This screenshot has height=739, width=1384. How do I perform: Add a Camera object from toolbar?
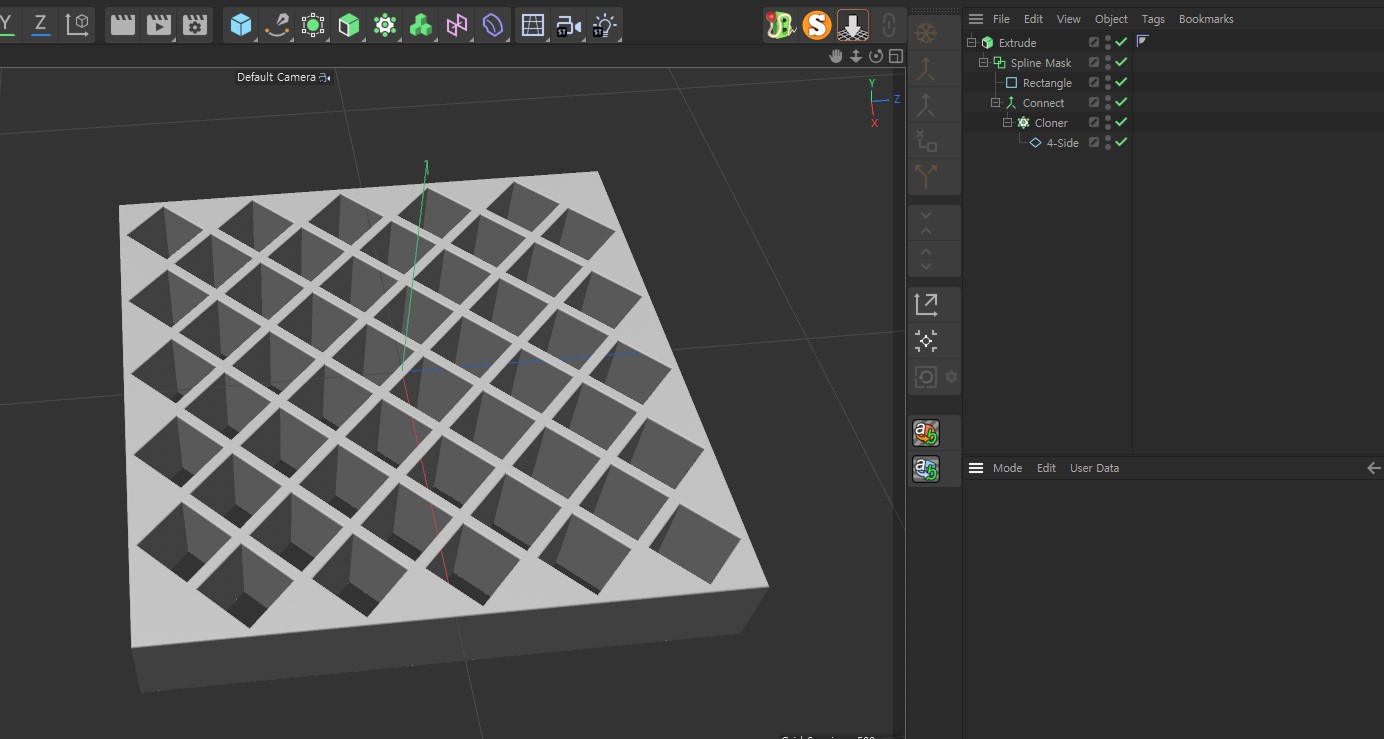(x=569, y=25)
